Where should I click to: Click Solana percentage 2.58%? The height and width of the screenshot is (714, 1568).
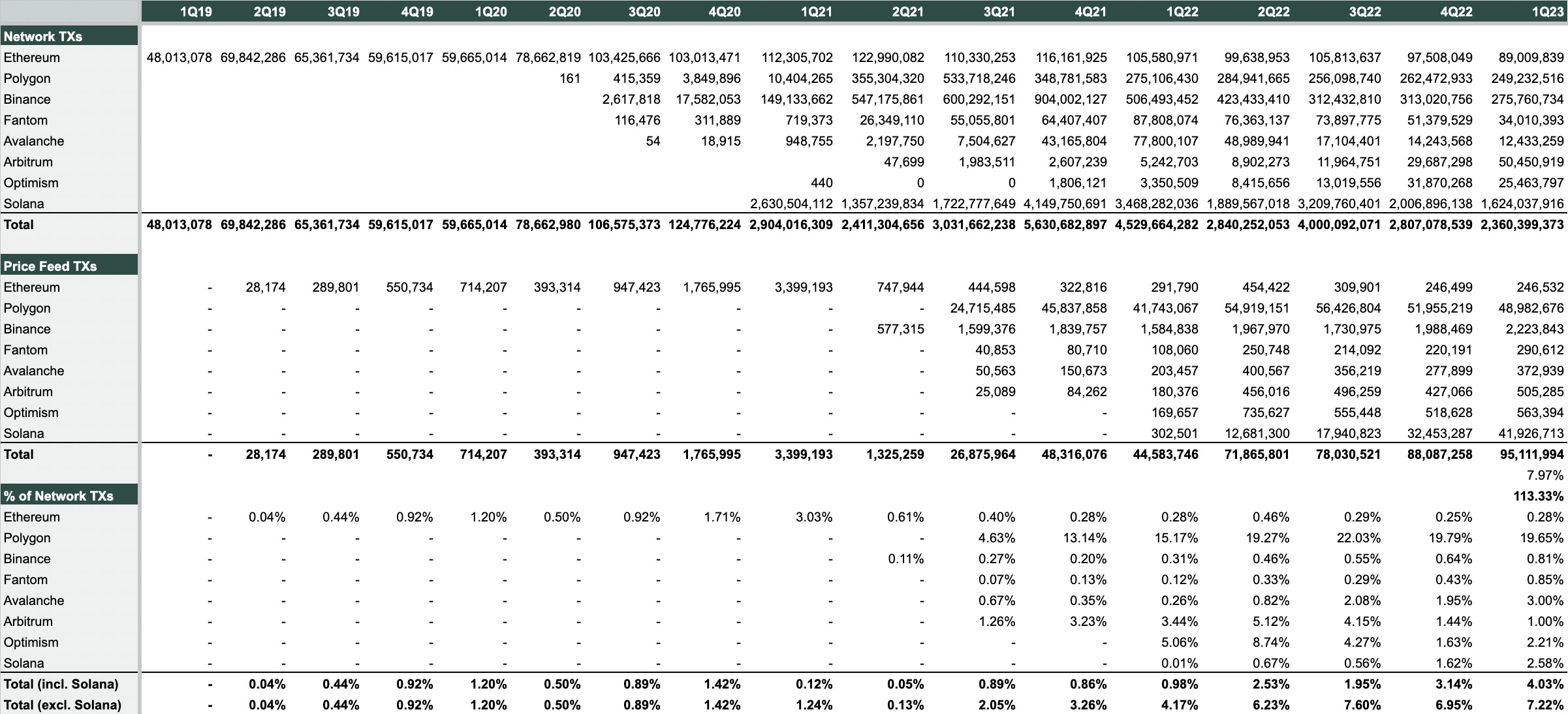pyautogui.click(x=1545, y=663)
